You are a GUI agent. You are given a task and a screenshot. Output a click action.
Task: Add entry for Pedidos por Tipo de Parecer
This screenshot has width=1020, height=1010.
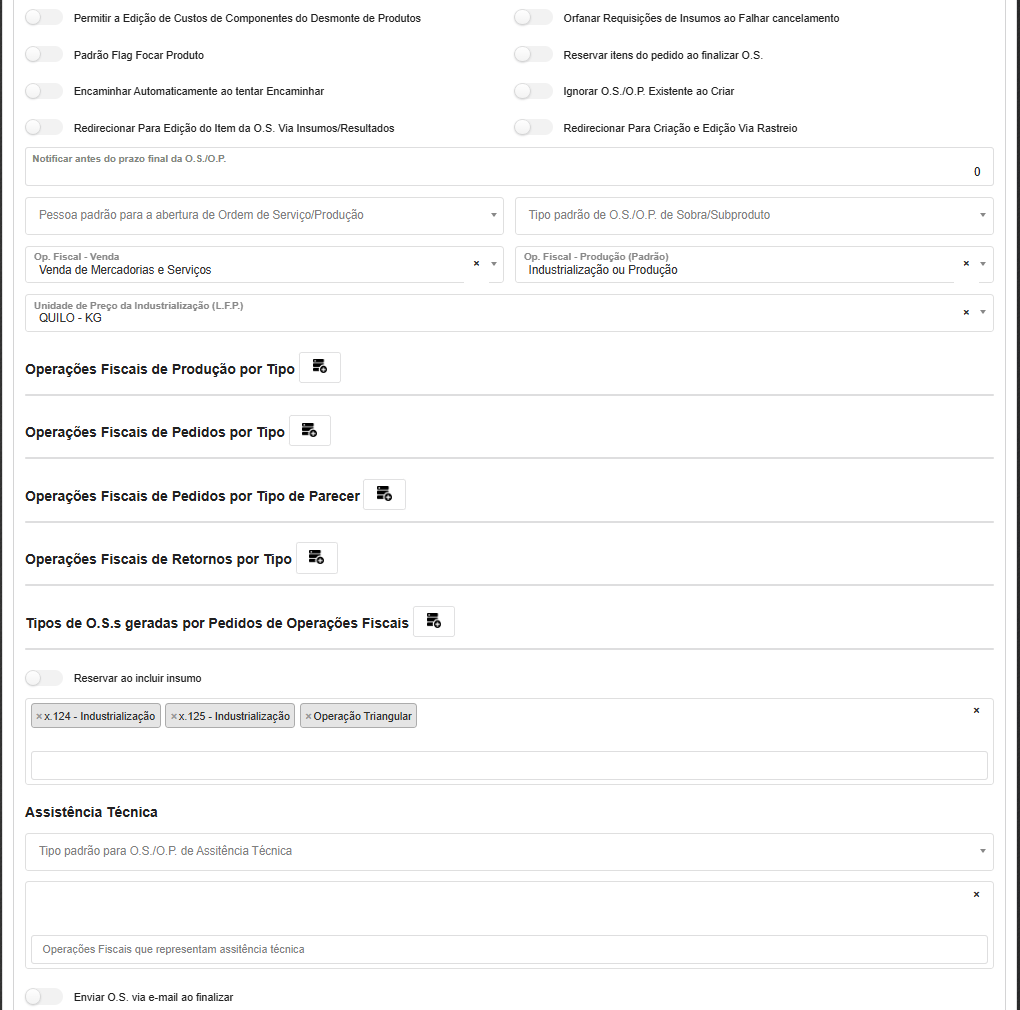click(384, 494)
